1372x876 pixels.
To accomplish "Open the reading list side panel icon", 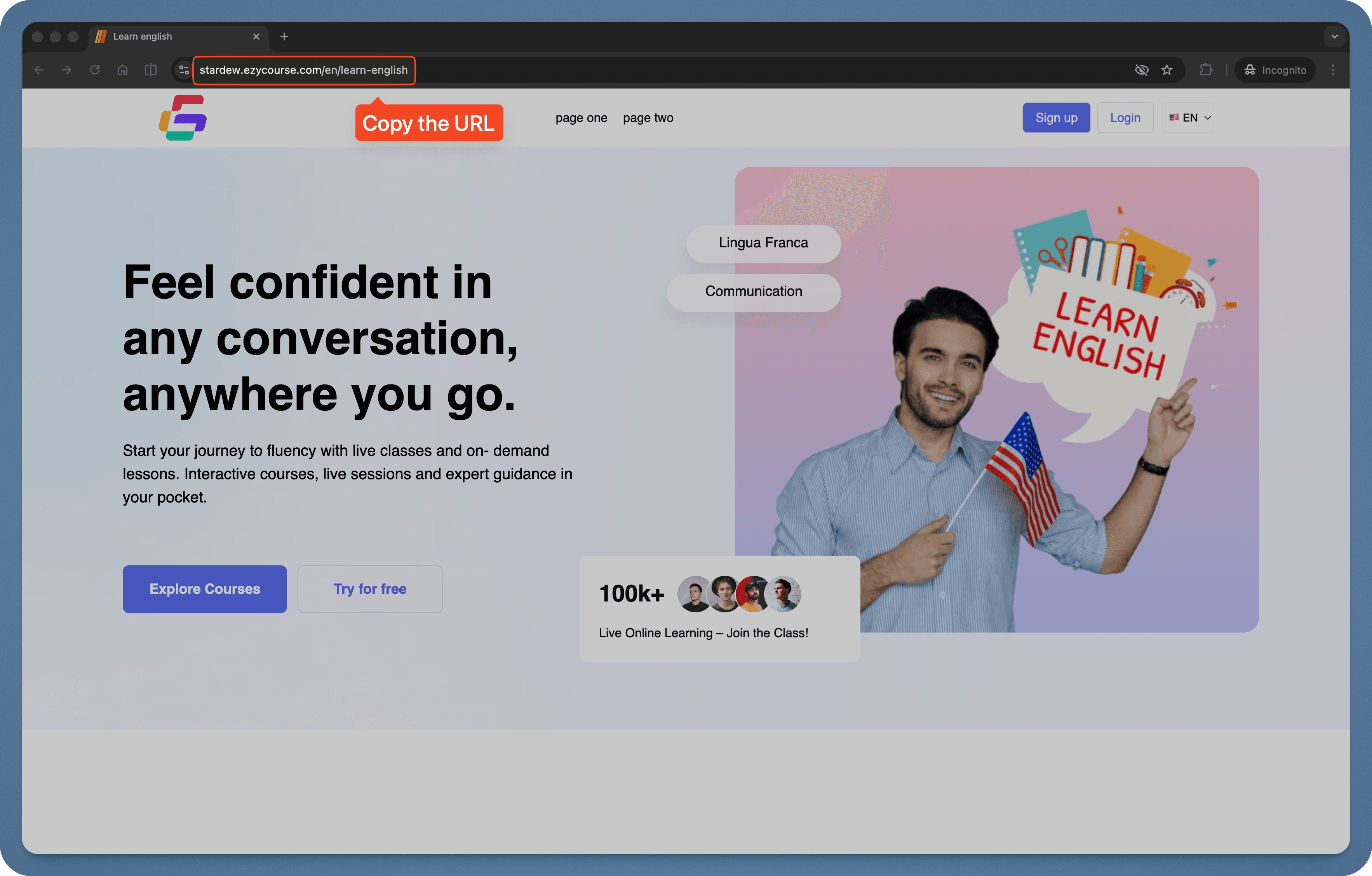I will 150,70.
